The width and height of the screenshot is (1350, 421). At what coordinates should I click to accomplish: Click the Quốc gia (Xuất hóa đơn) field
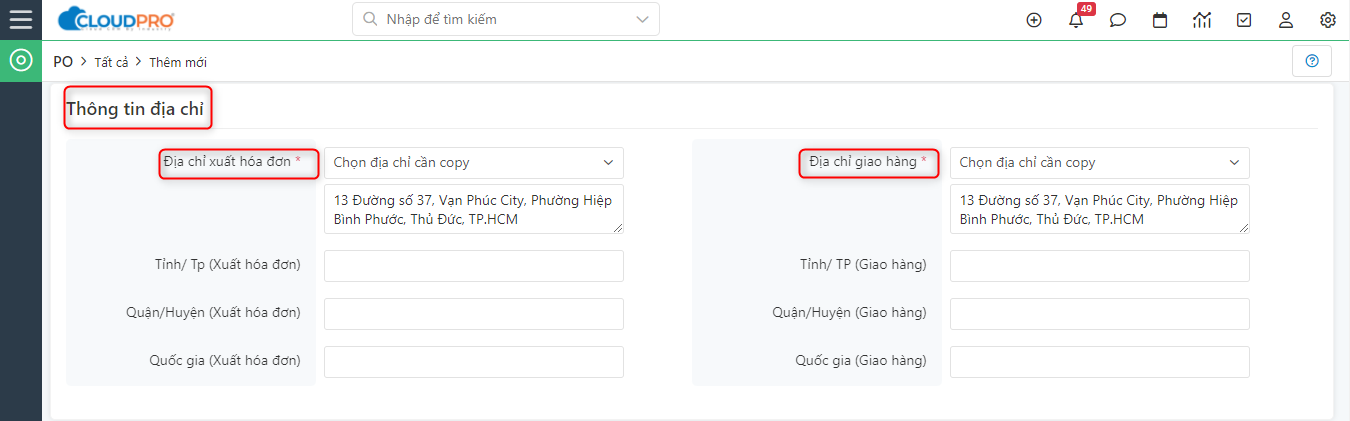[x=474, y=362]
